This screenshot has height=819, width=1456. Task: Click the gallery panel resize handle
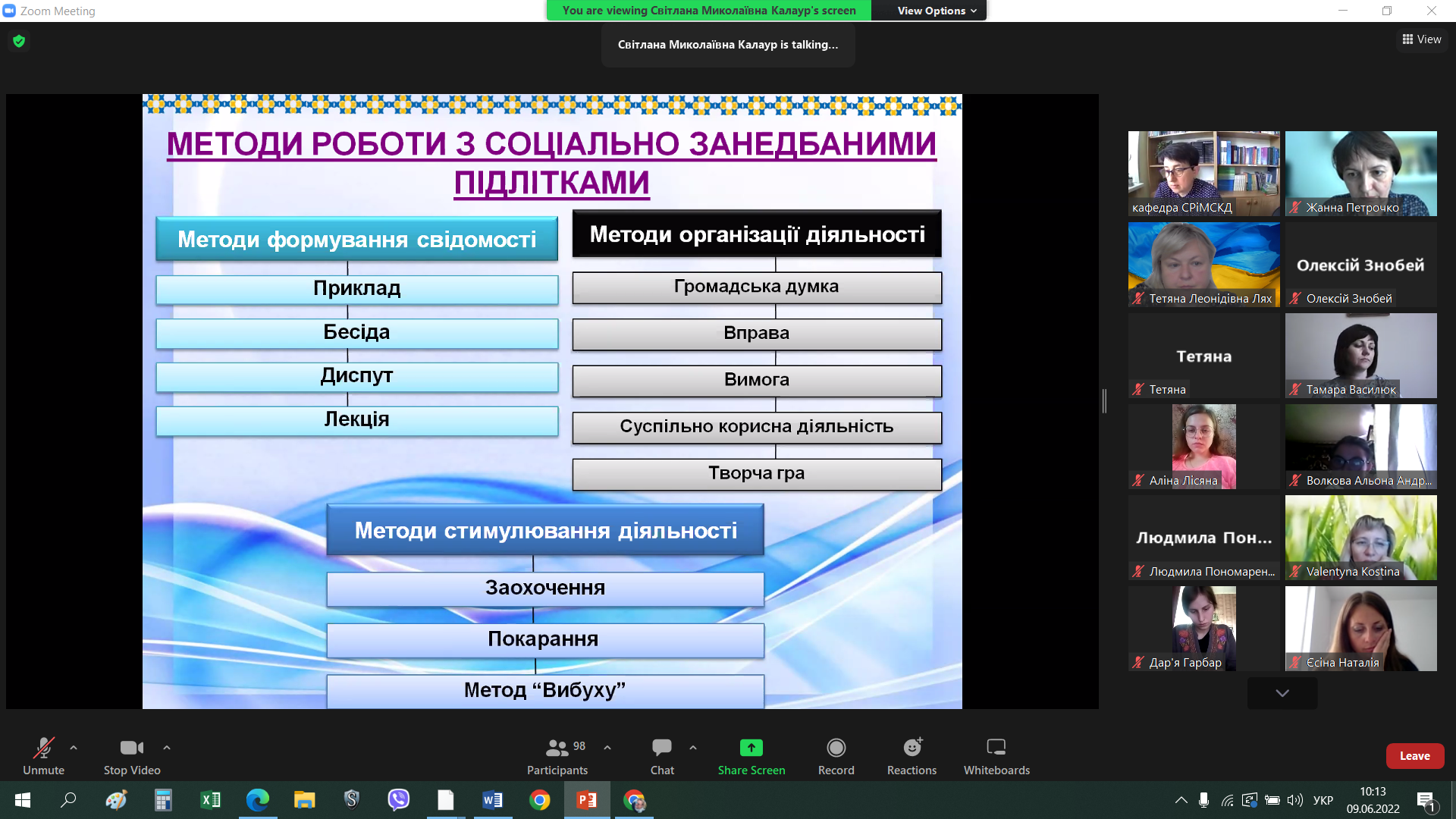tap(1105, 401)
